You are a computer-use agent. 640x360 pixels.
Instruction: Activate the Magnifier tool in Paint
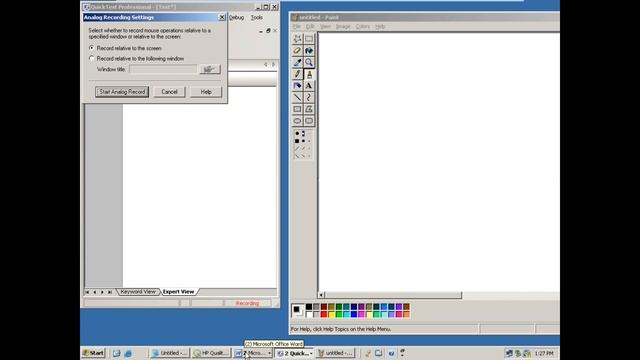tap(309, 62)
